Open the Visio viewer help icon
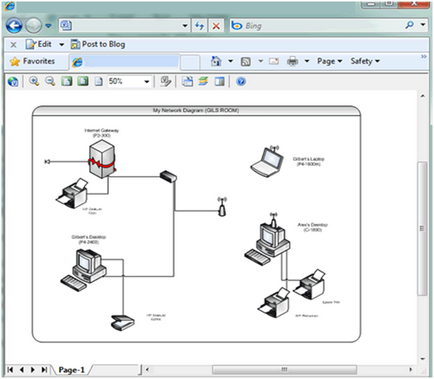Image resolution: width=434 pixels, height=379 pixels. (x=241, y=81)
